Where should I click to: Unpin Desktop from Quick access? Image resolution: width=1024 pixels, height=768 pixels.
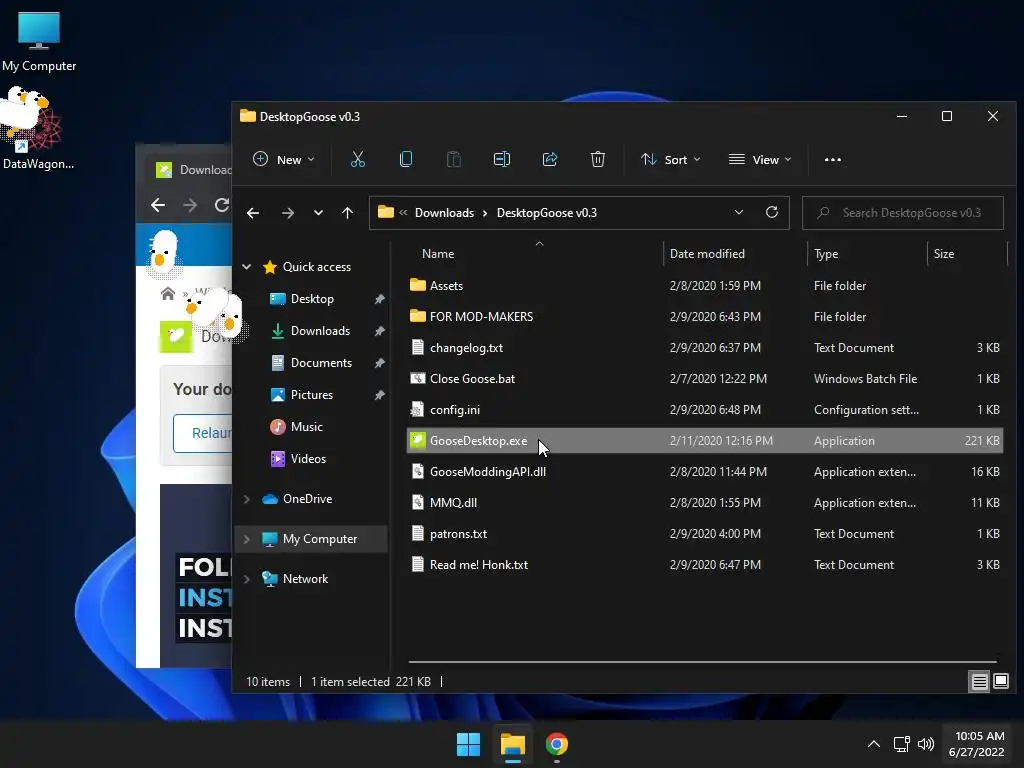pos(379,299)
